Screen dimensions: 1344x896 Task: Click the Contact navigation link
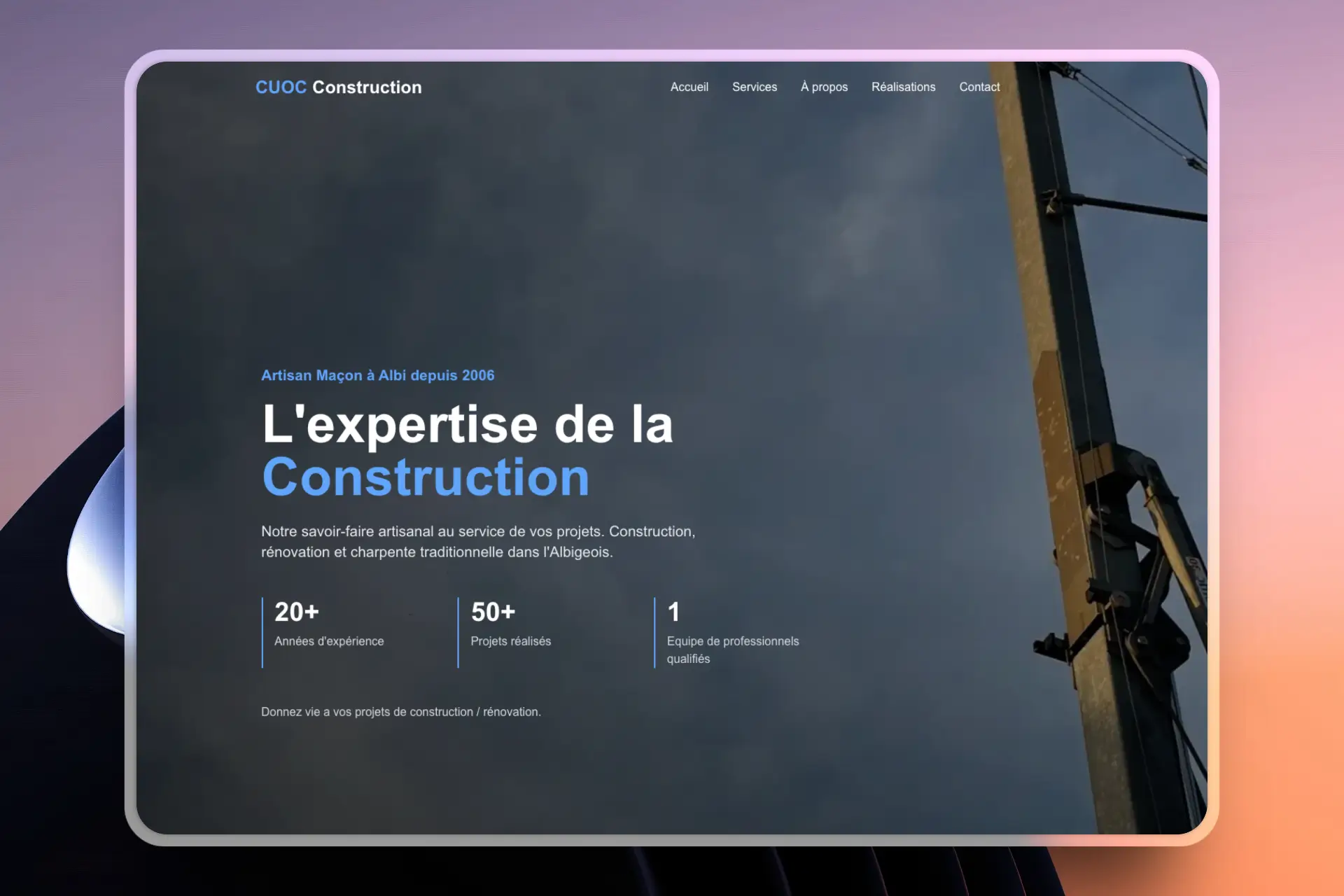pos(979,87)
